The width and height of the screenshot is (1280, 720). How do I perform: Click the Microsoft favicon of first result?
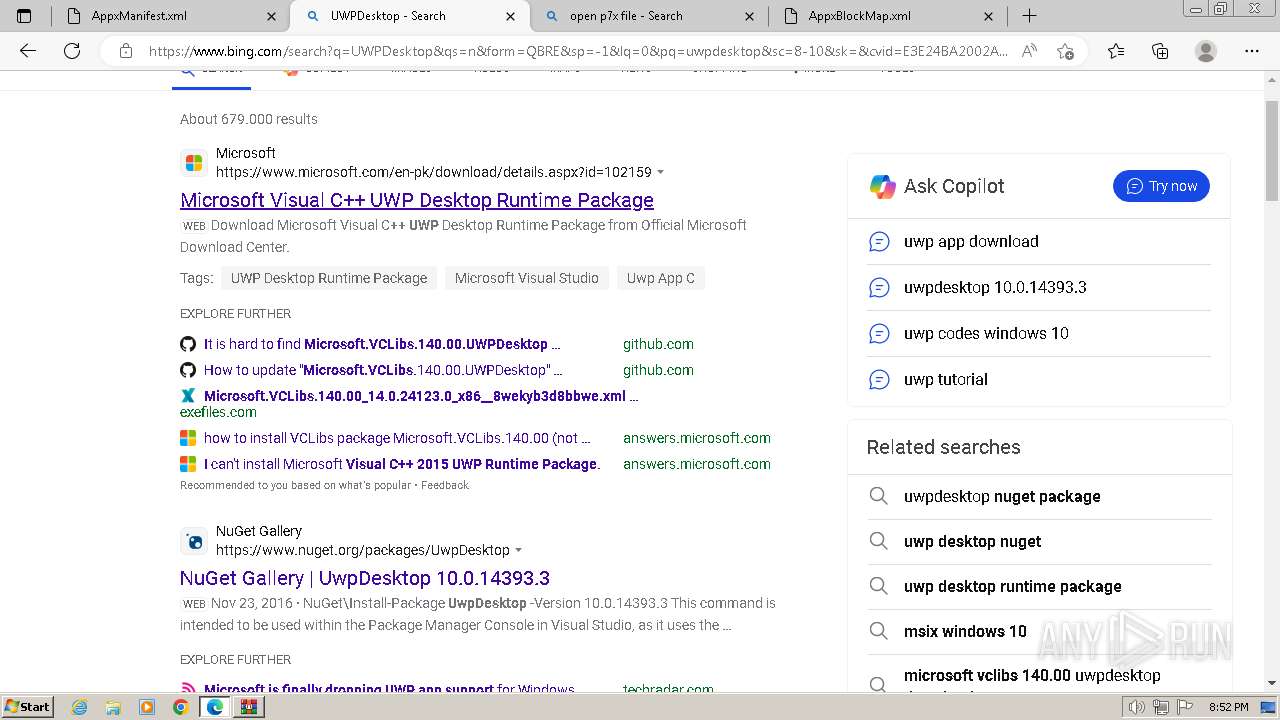tap(194, 163)
